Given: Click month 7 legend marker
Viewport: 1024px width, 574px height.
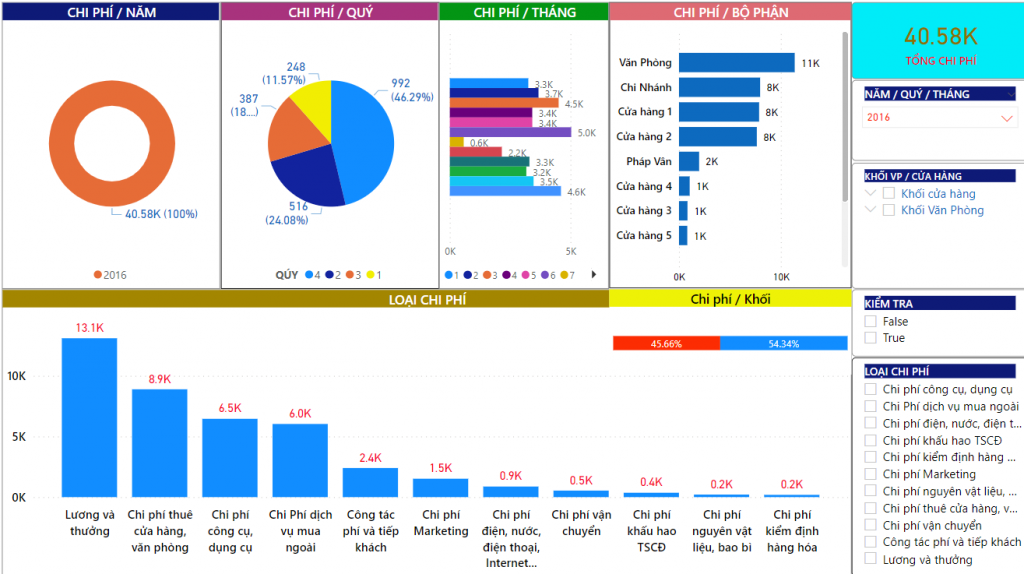Looking at the screenshot, I should point(564,276).
